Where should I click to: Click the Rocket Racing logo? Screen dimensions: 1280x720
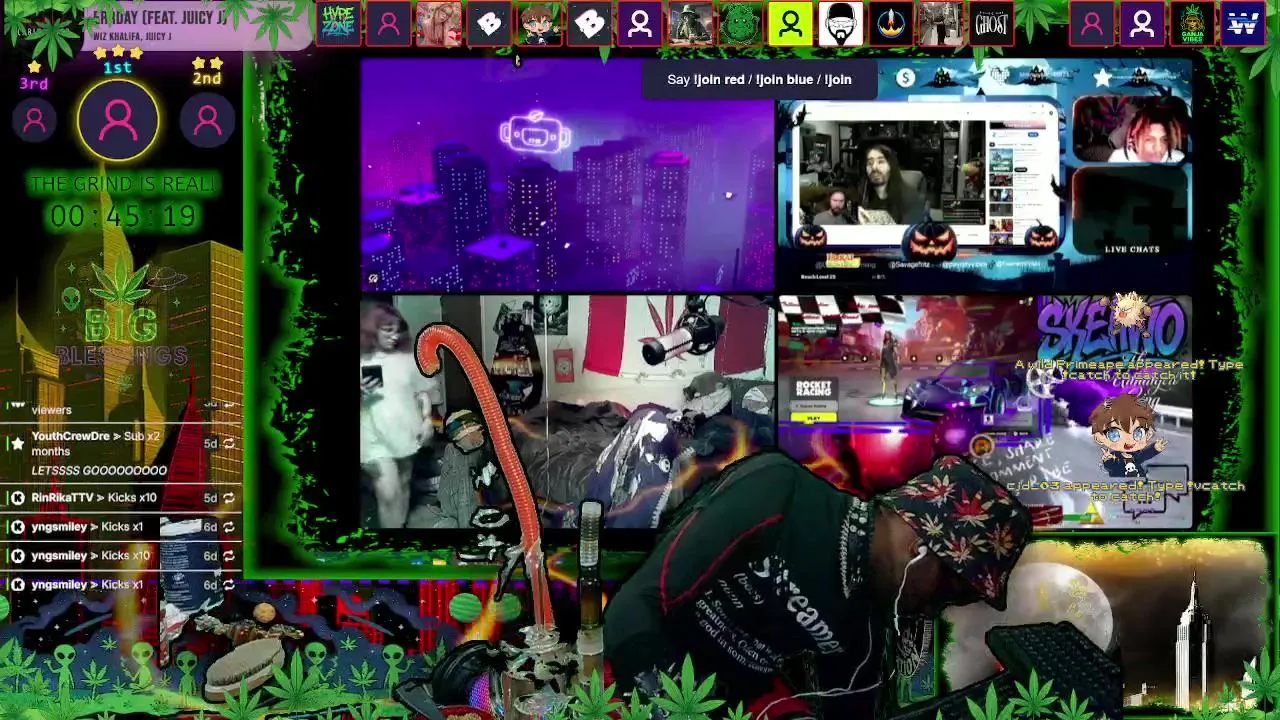pos(813,389)
